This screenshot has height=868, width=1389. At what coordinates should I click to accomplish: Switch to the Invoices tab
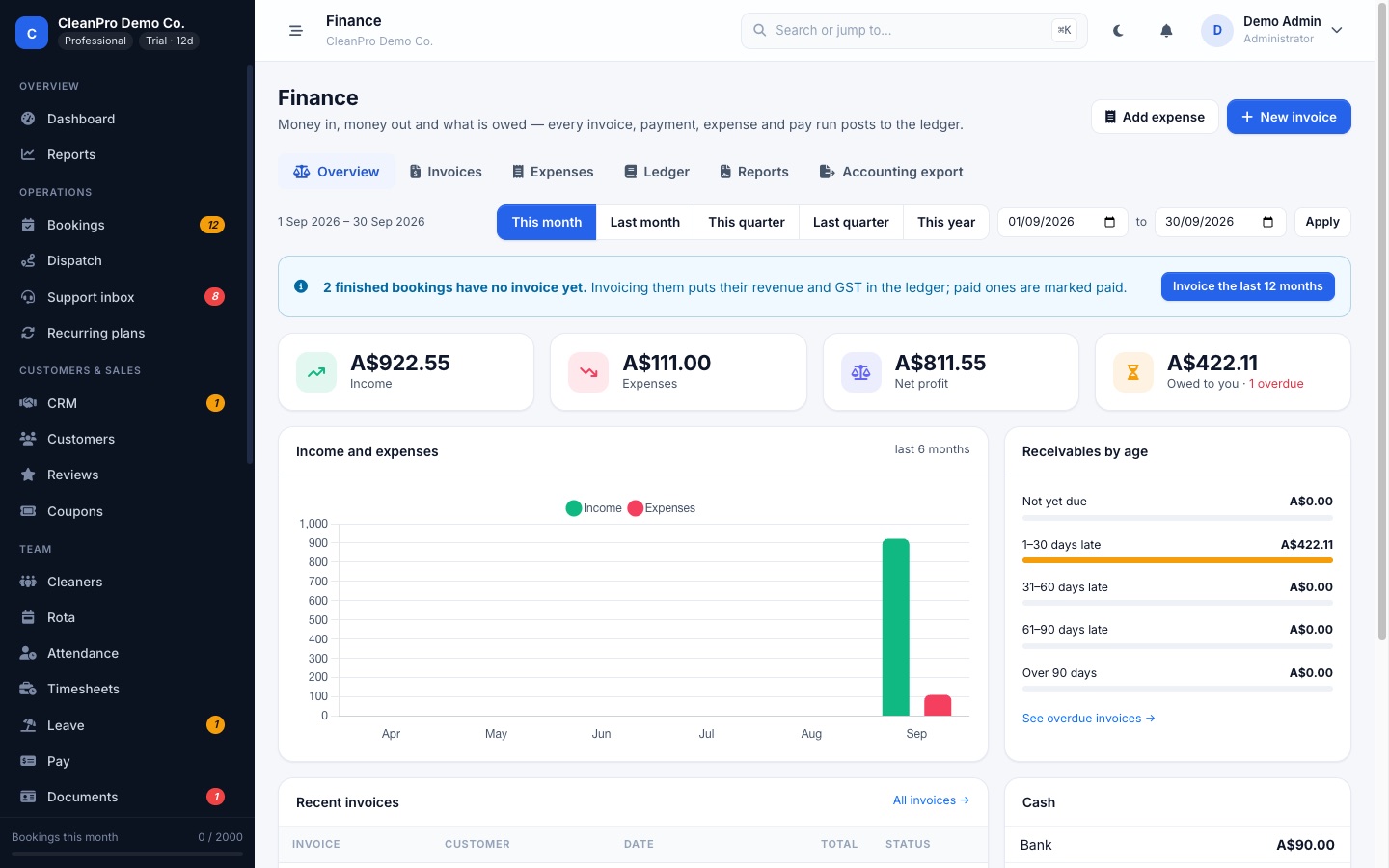coord(446,172)
